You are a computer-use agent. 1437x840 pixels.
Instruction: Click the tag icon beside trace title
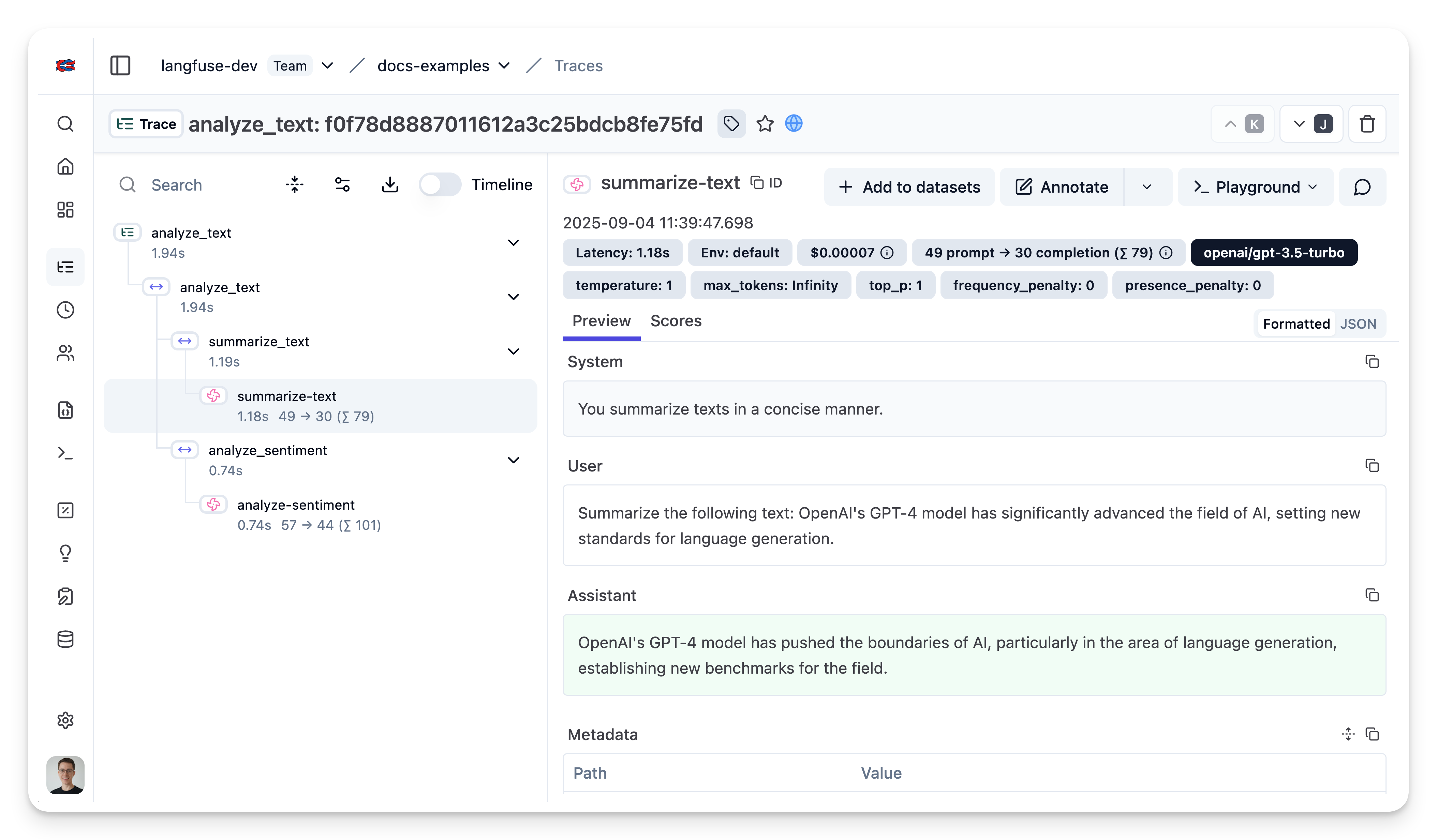pos(731,124)
